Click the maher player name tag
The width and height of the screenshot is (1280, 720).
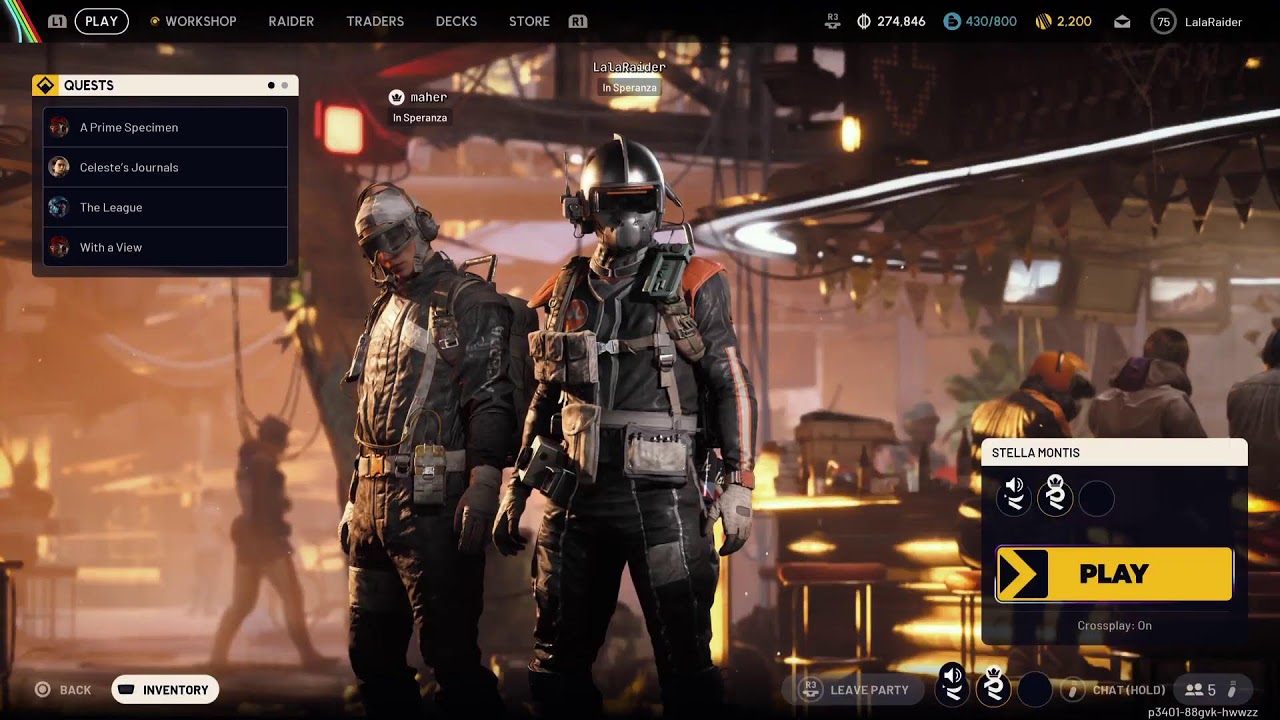click(420, 97)
